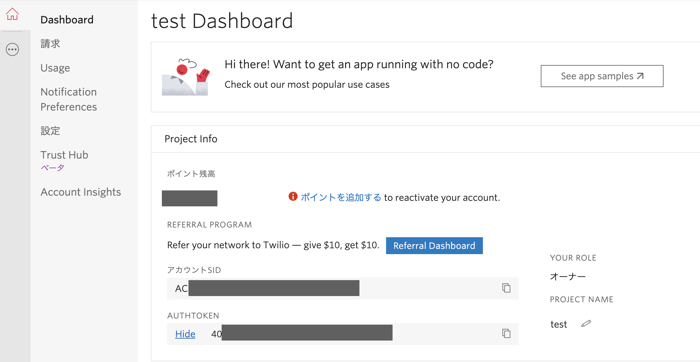Open the 請求 billing menu item
Viewport: 700px width, 362px height.
pos(50,43)
